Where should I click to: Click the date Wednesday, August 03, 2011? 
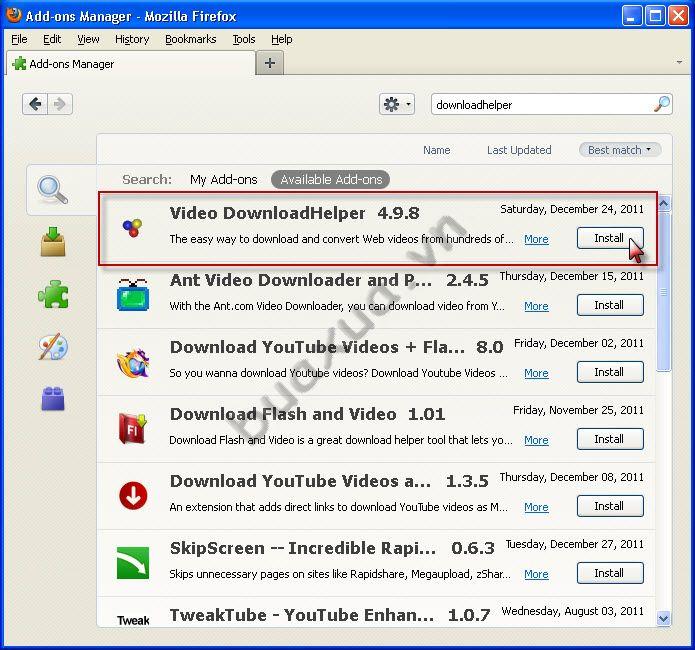point(573,611)
